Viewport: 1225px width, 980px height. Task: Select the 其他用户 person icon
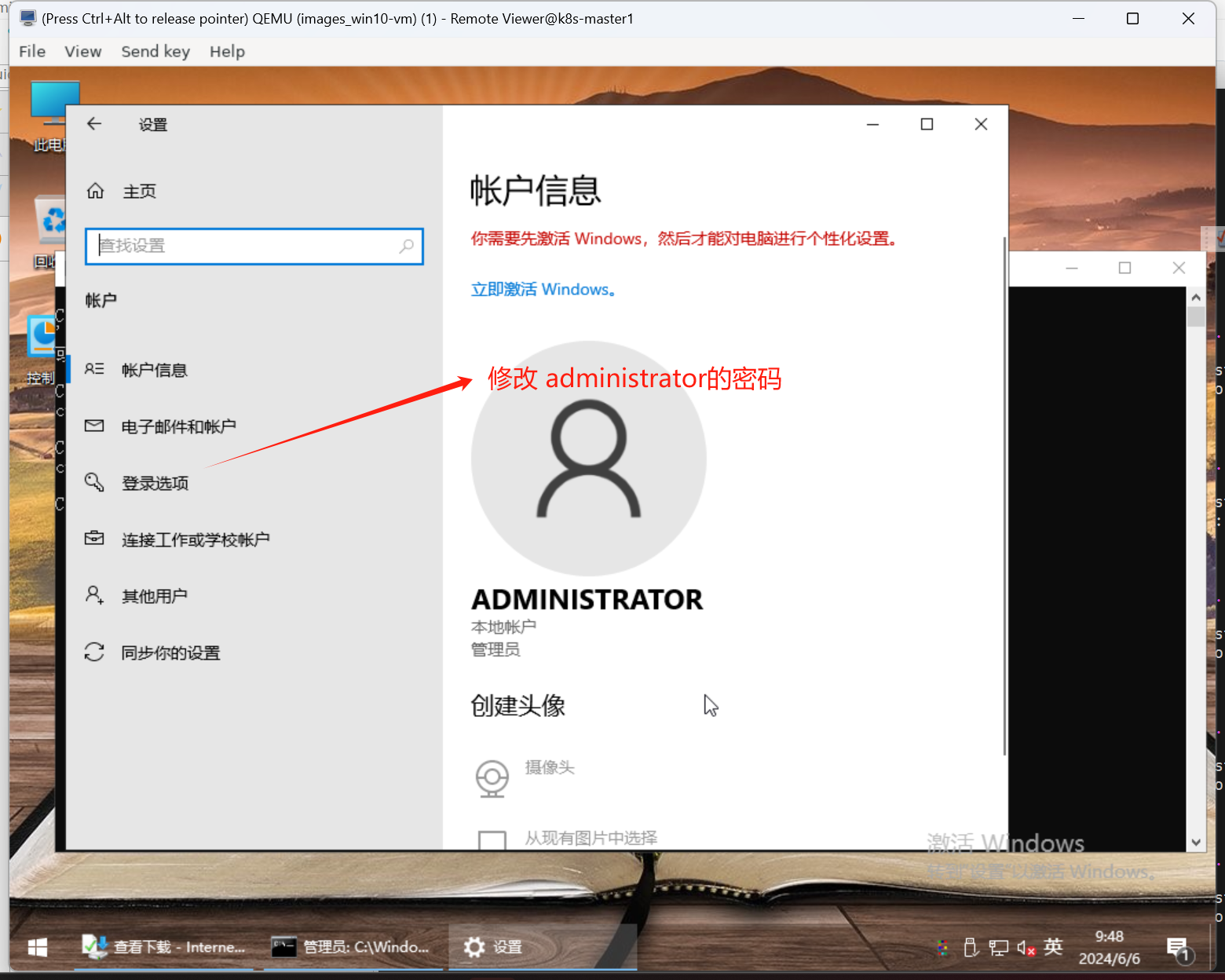(94, 595)
